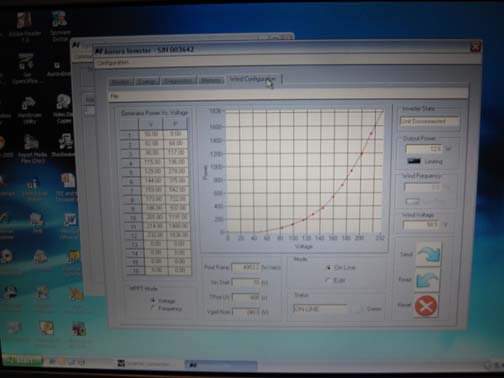Choose Frequency MPPT mode radio button

(x=153, y=308)
